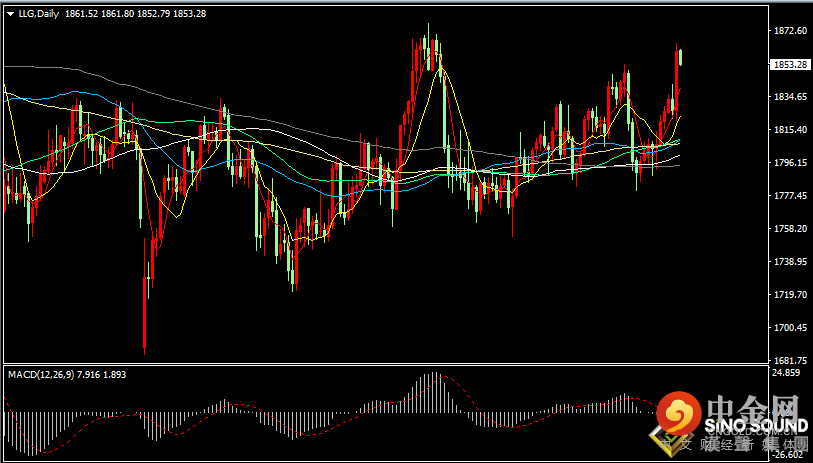
Task: Click the 中金网 Chinese logo text
Action: pyautogui.click(x=755, y=408)
